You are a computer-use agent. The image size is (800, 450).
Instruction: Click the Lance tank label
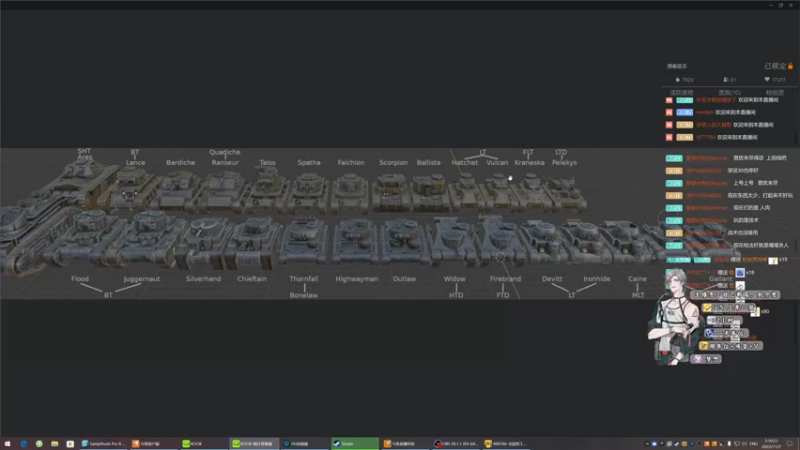135,163
